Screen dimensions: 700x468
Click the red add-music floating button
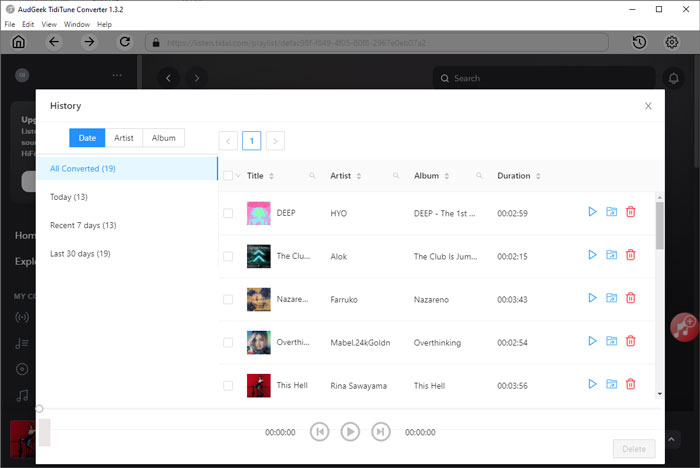click(684, 327)
